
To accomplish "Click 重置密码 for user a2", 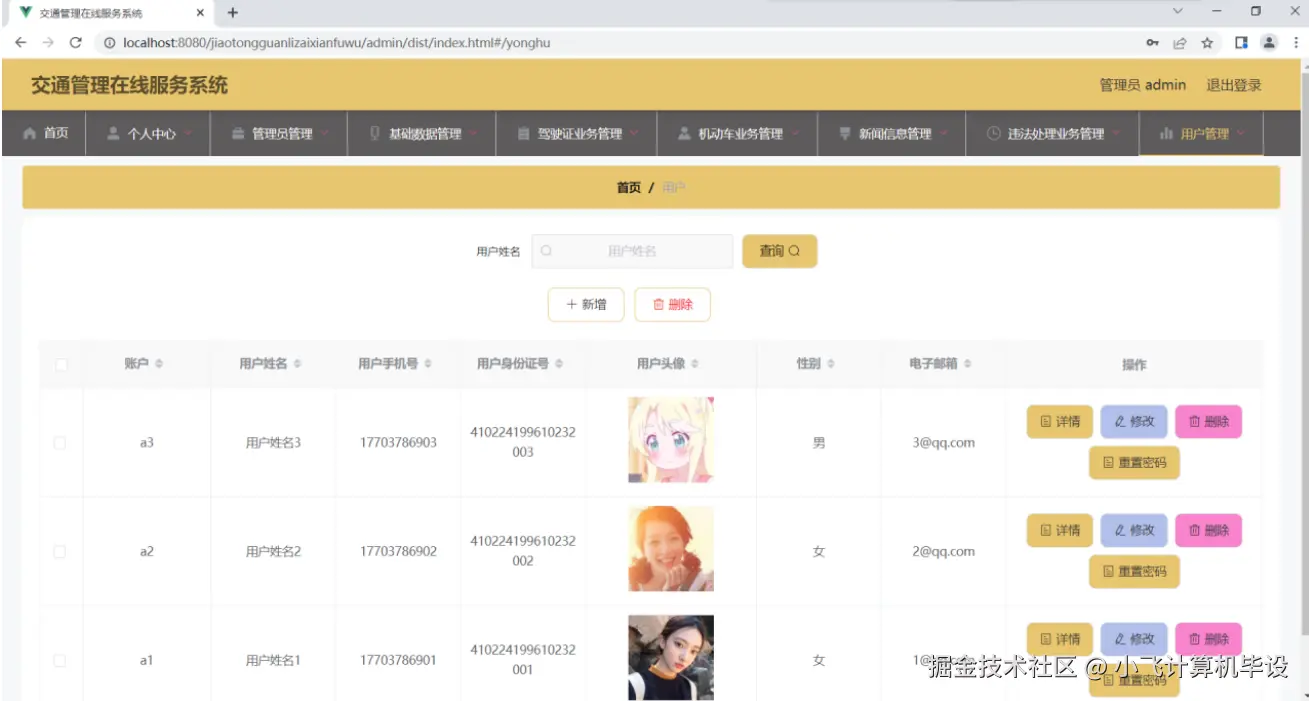I will [x=1134, y=572].
